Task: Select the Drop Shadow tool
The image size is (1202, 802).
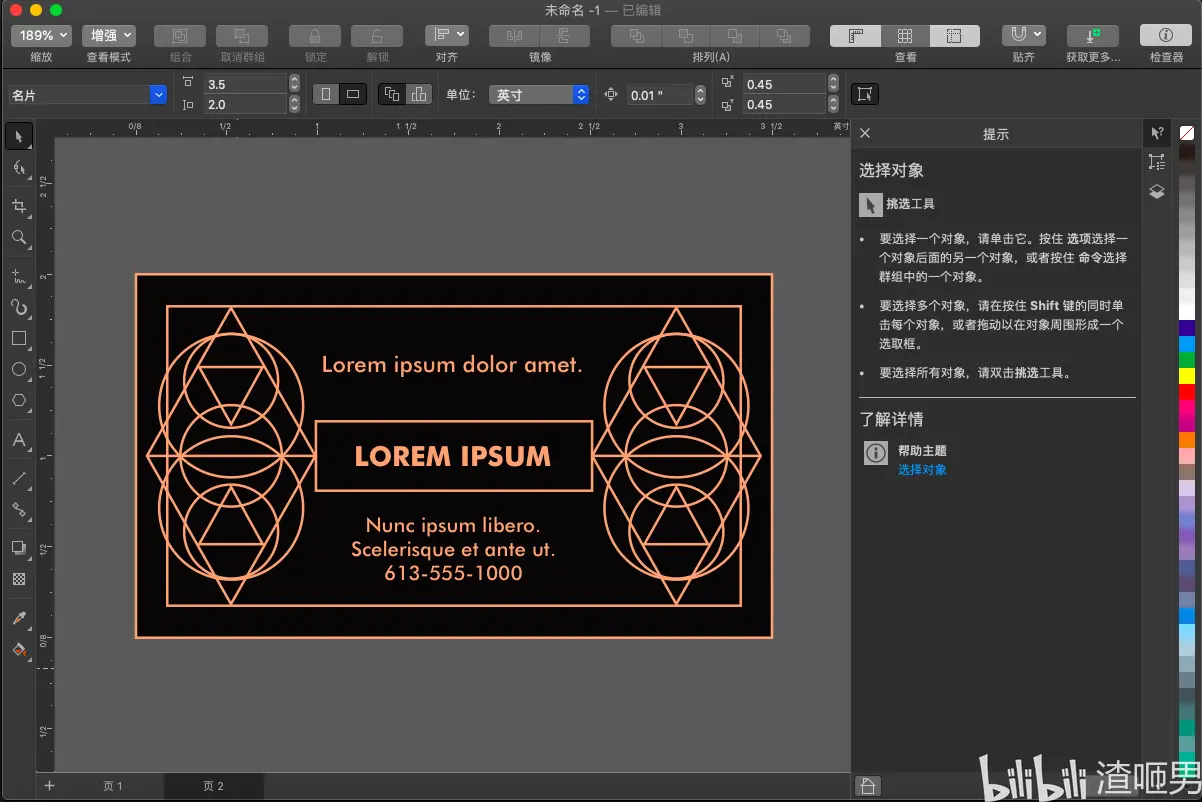Action: click(x=18, y=548)
